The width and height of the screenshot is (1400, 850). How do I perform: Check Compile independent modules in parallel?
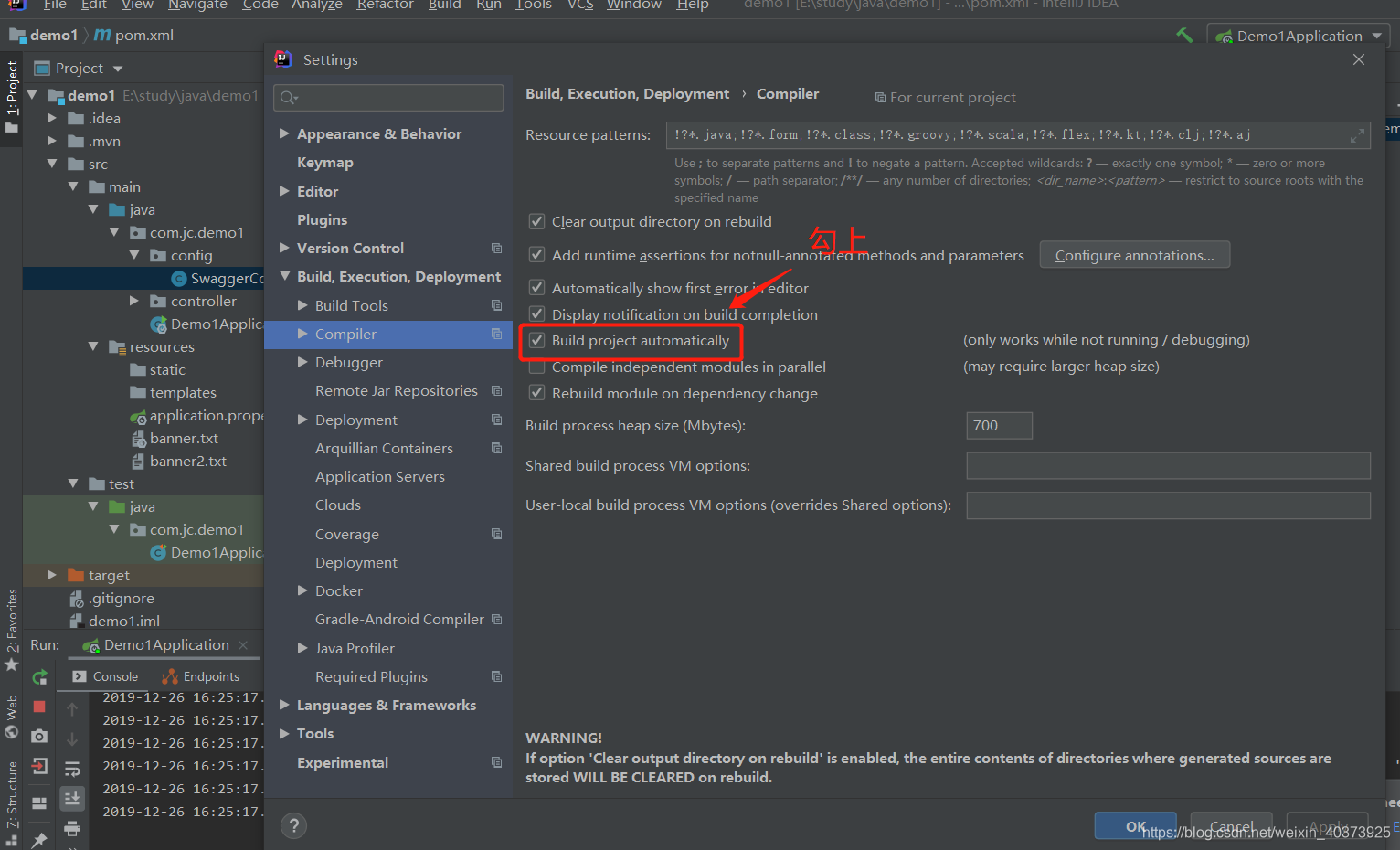pos(537,367)
